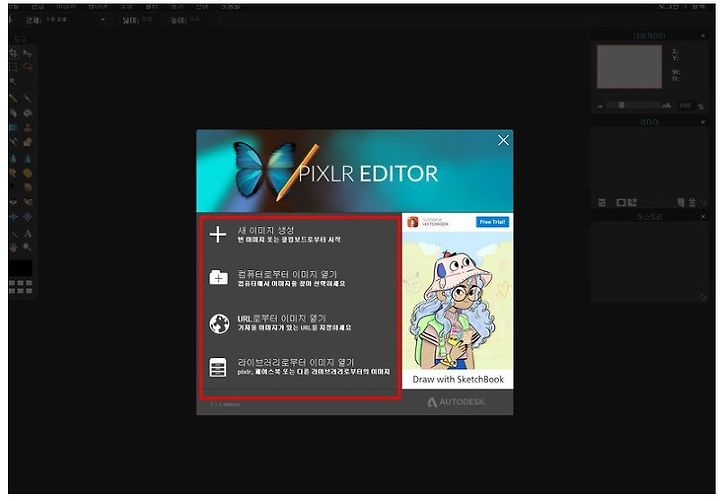Toggle layer settings in the Layers panel
This screenshot has height=501, width=720.
click(602, 202)
